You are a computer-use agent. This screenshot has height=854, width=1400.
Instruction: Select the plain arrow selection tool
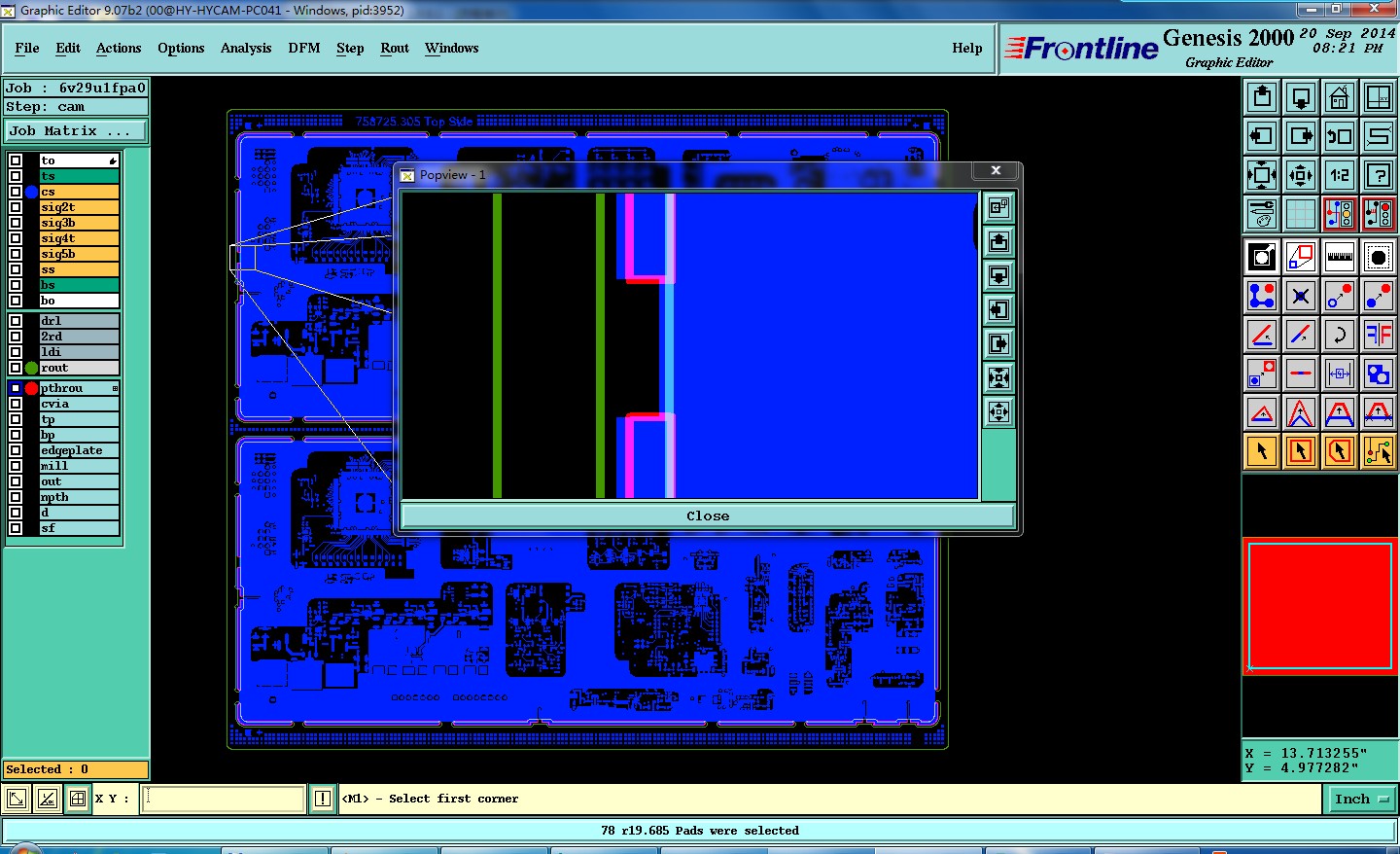(x=1262, y=451)
